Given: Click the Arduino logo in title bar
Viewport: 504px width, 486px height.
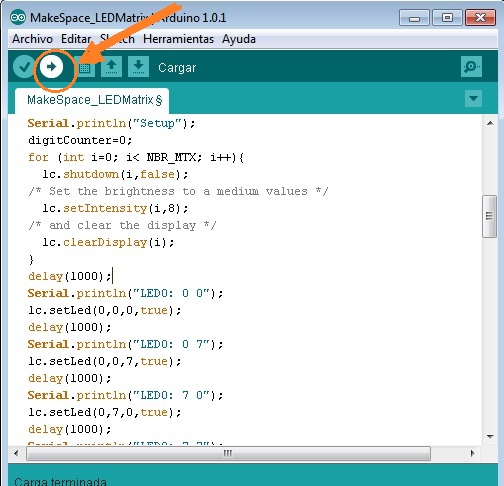Looking at the screenshot, I should (18, 17).
